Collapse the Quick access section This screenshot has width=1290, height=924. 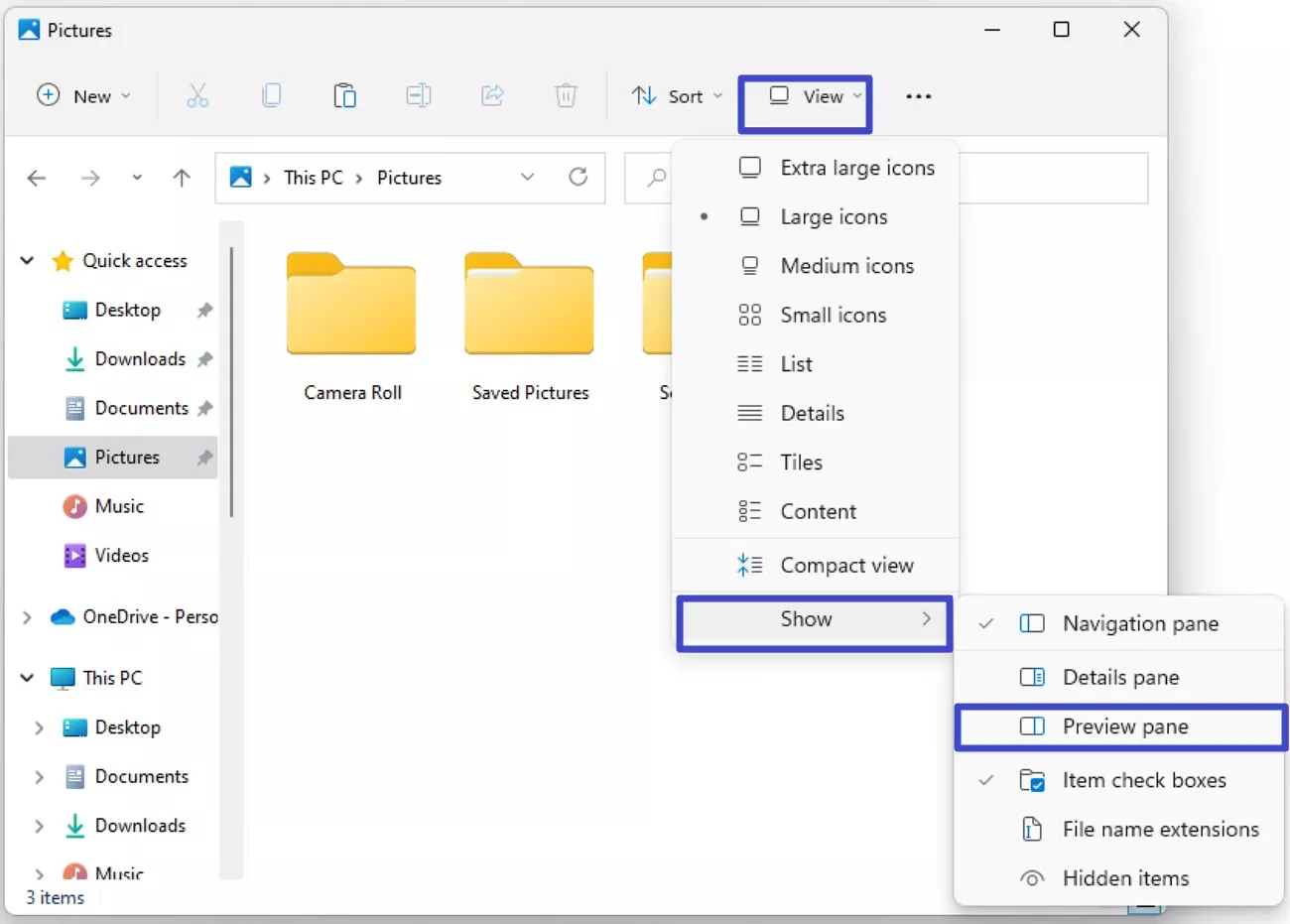[27, 260]
